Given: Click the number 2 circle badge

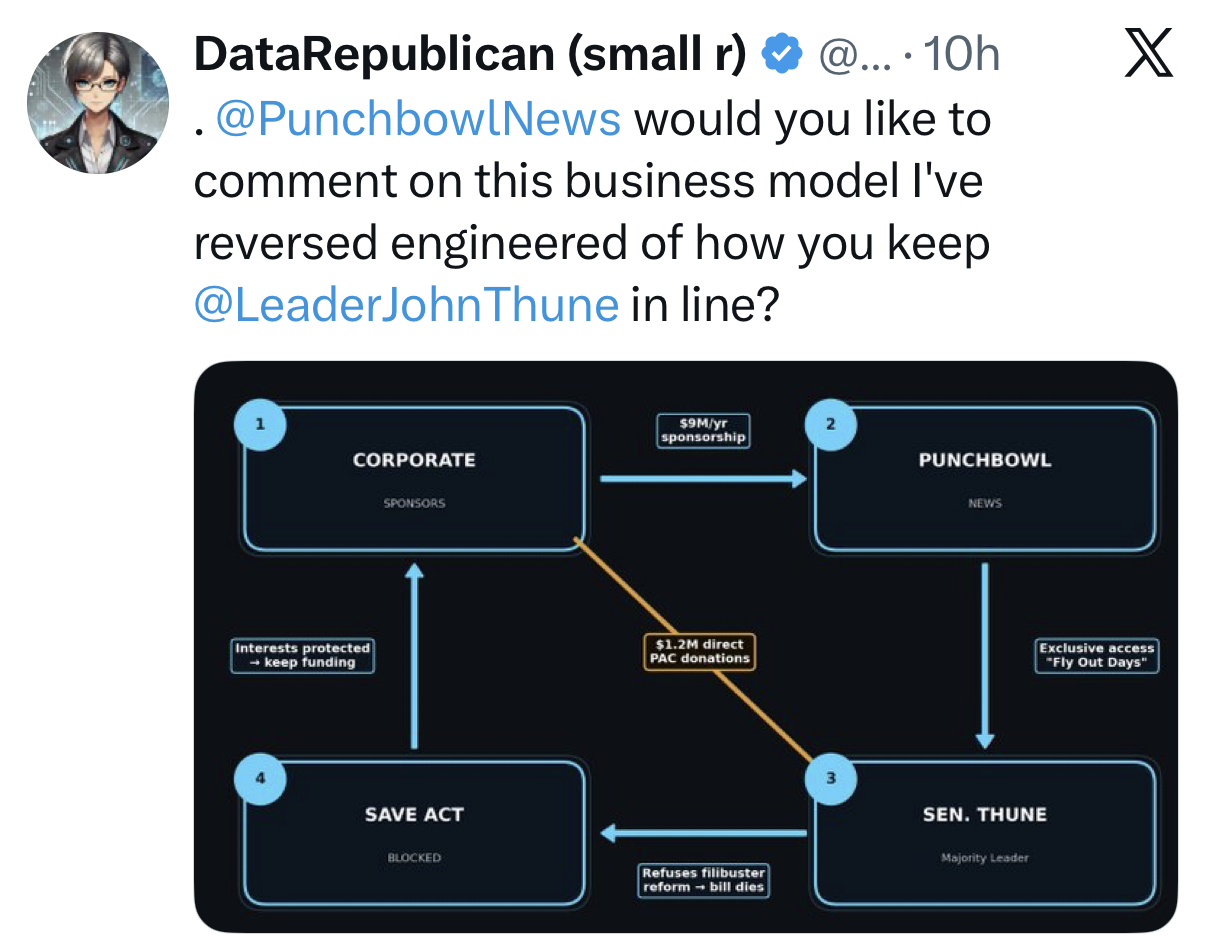Looking at the screenshot, I should point(830,424).
